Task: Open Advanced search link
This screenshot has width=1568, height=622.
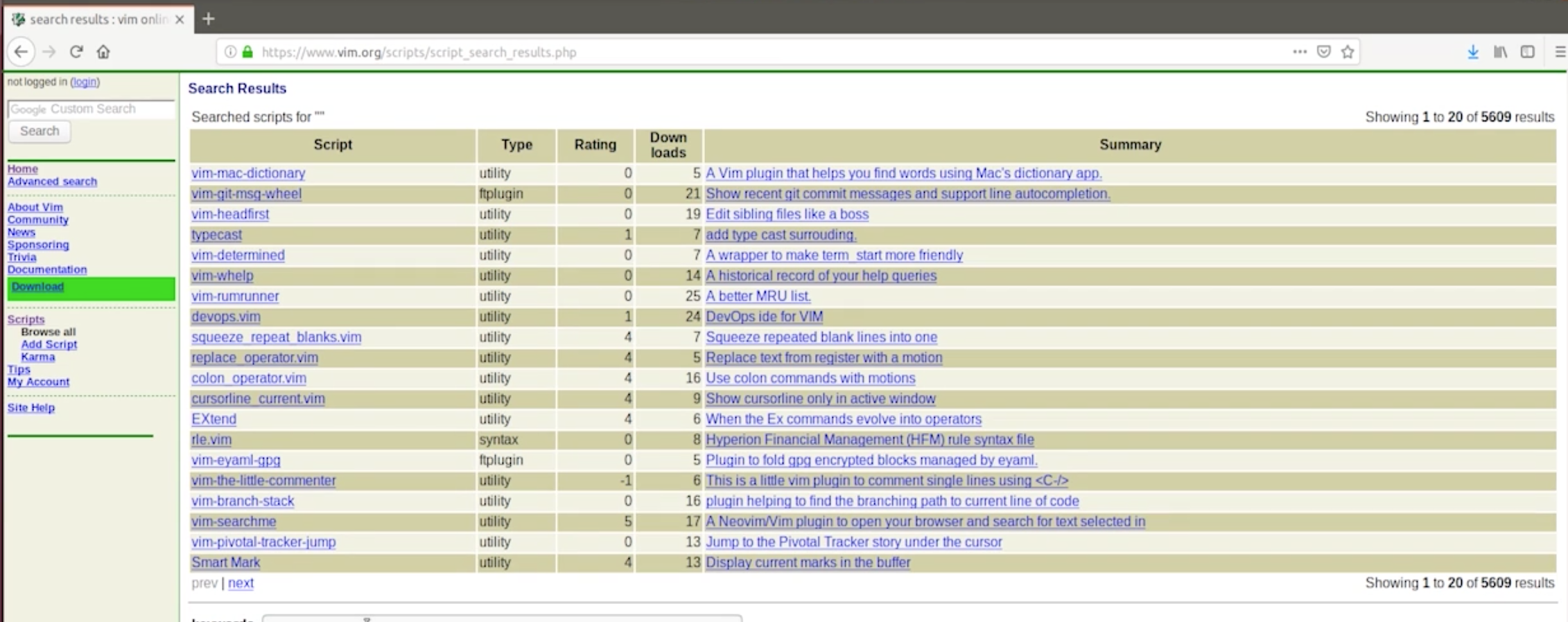Action: [52, 181]
